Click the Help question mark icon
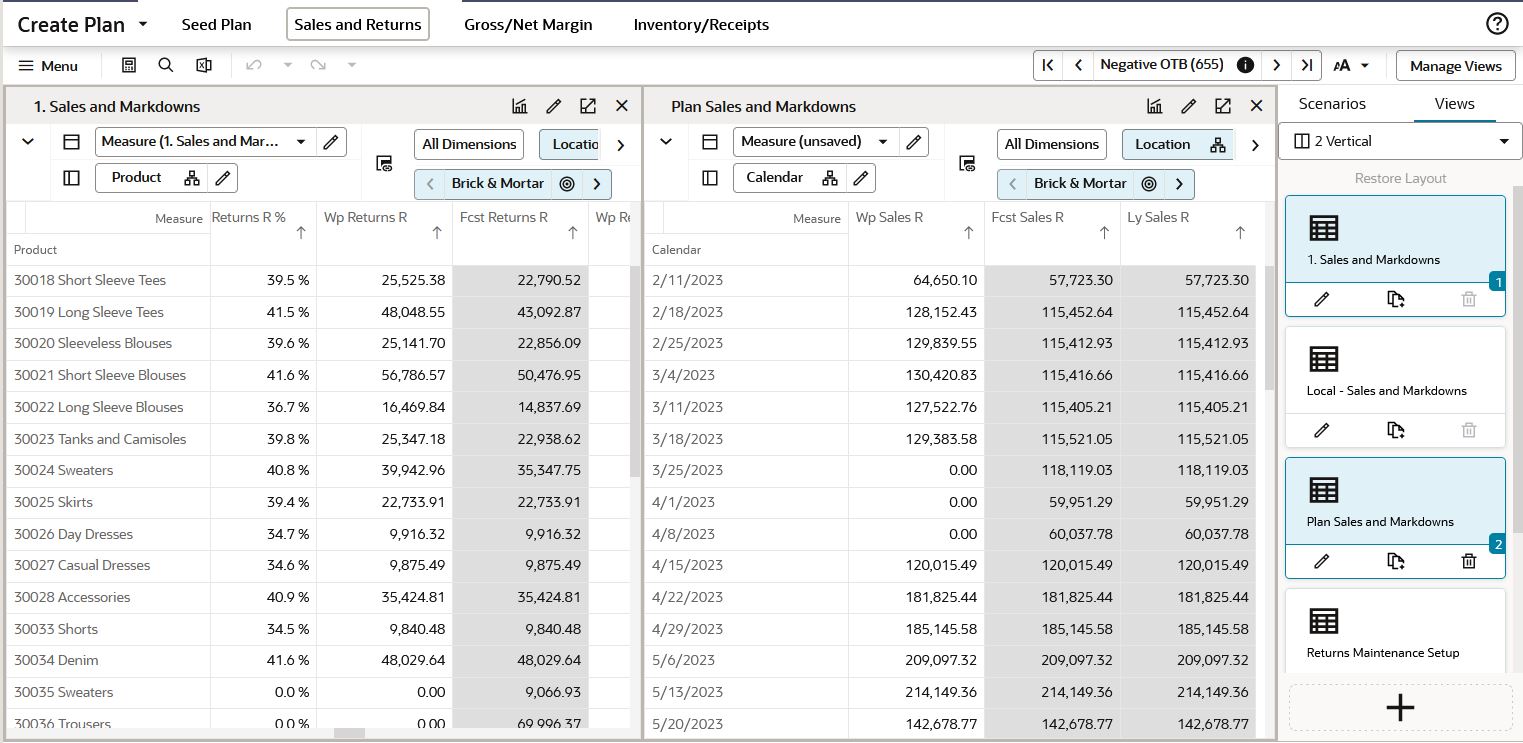 click(1497, 24)
